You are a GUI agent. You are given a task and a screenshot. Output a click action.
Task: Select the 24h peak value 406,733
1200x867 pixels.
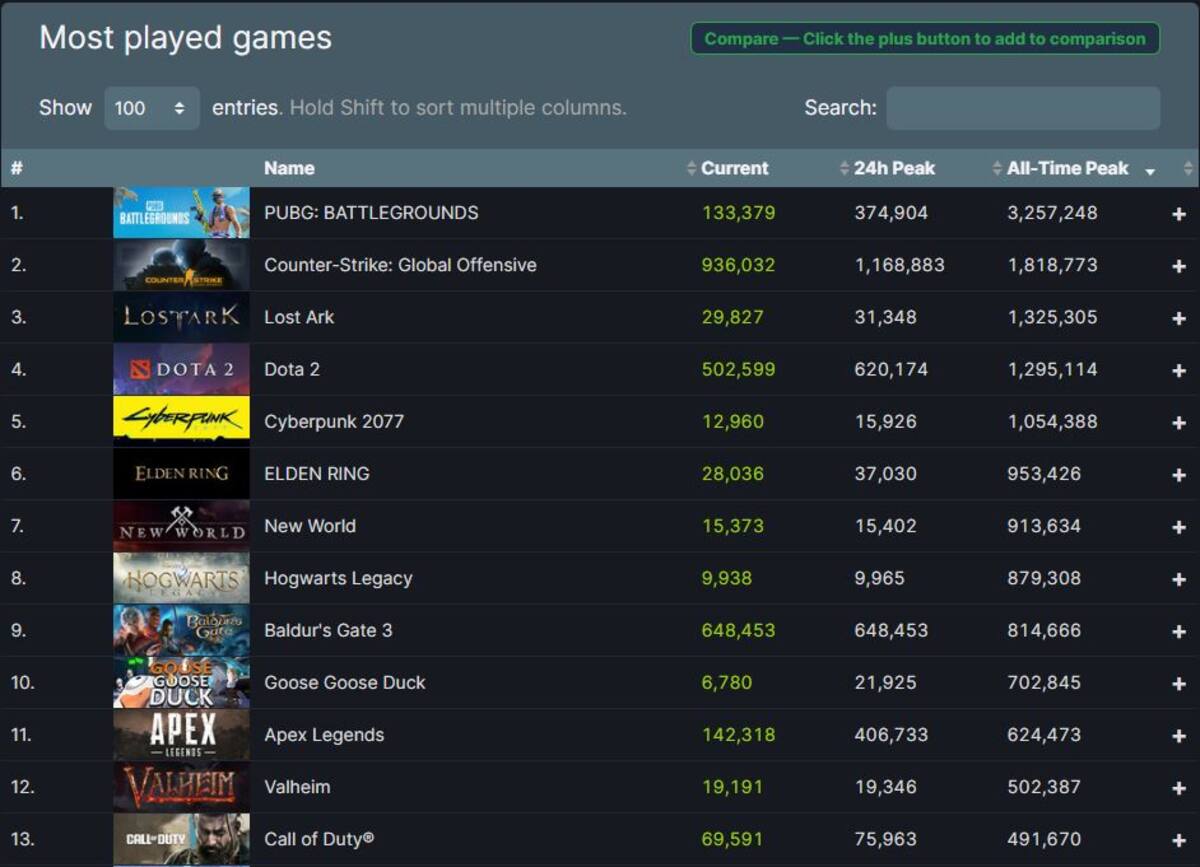[891, 735]
